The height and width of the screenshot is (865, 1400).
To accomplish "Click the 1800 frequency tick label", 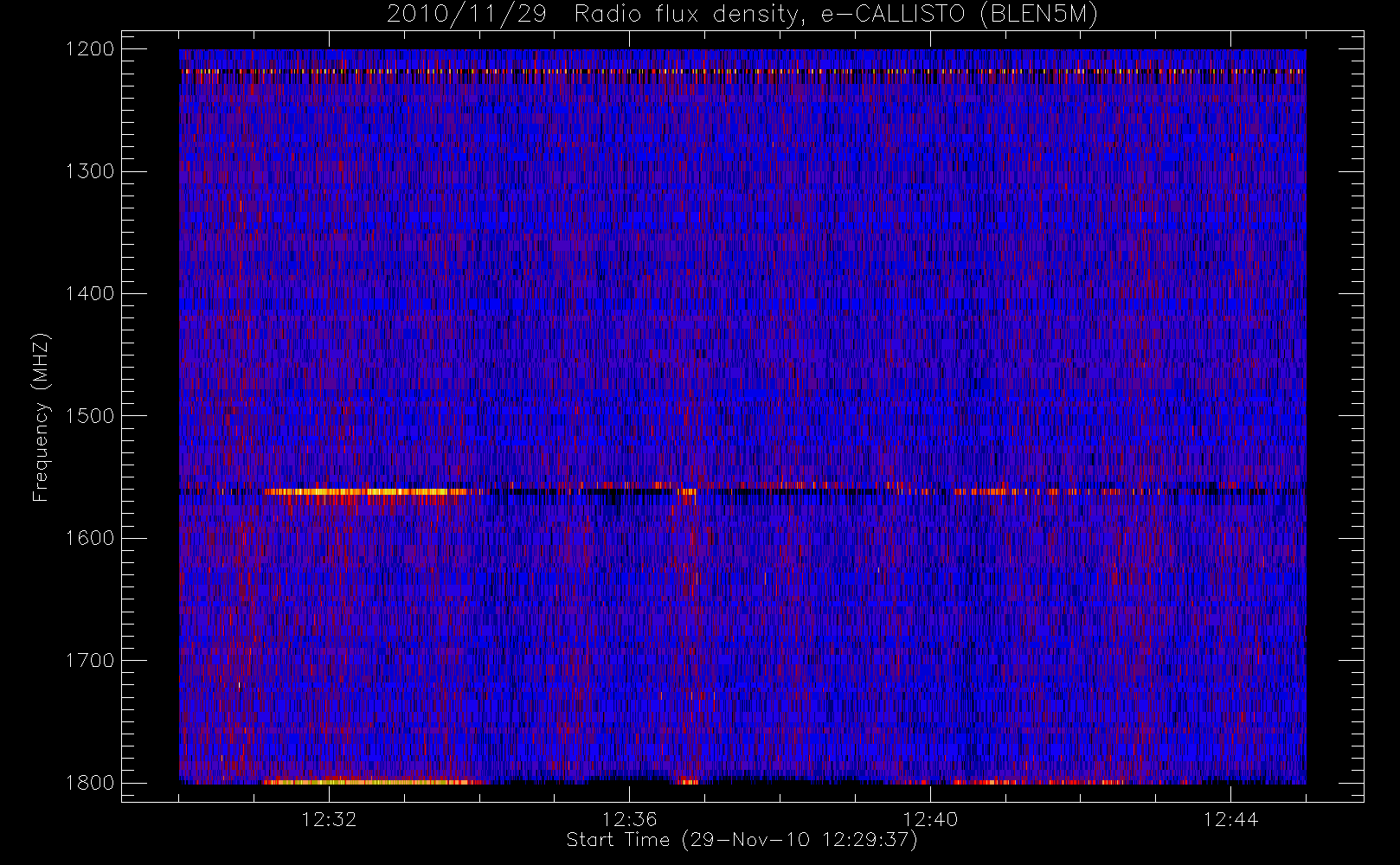I will [90, 783].
